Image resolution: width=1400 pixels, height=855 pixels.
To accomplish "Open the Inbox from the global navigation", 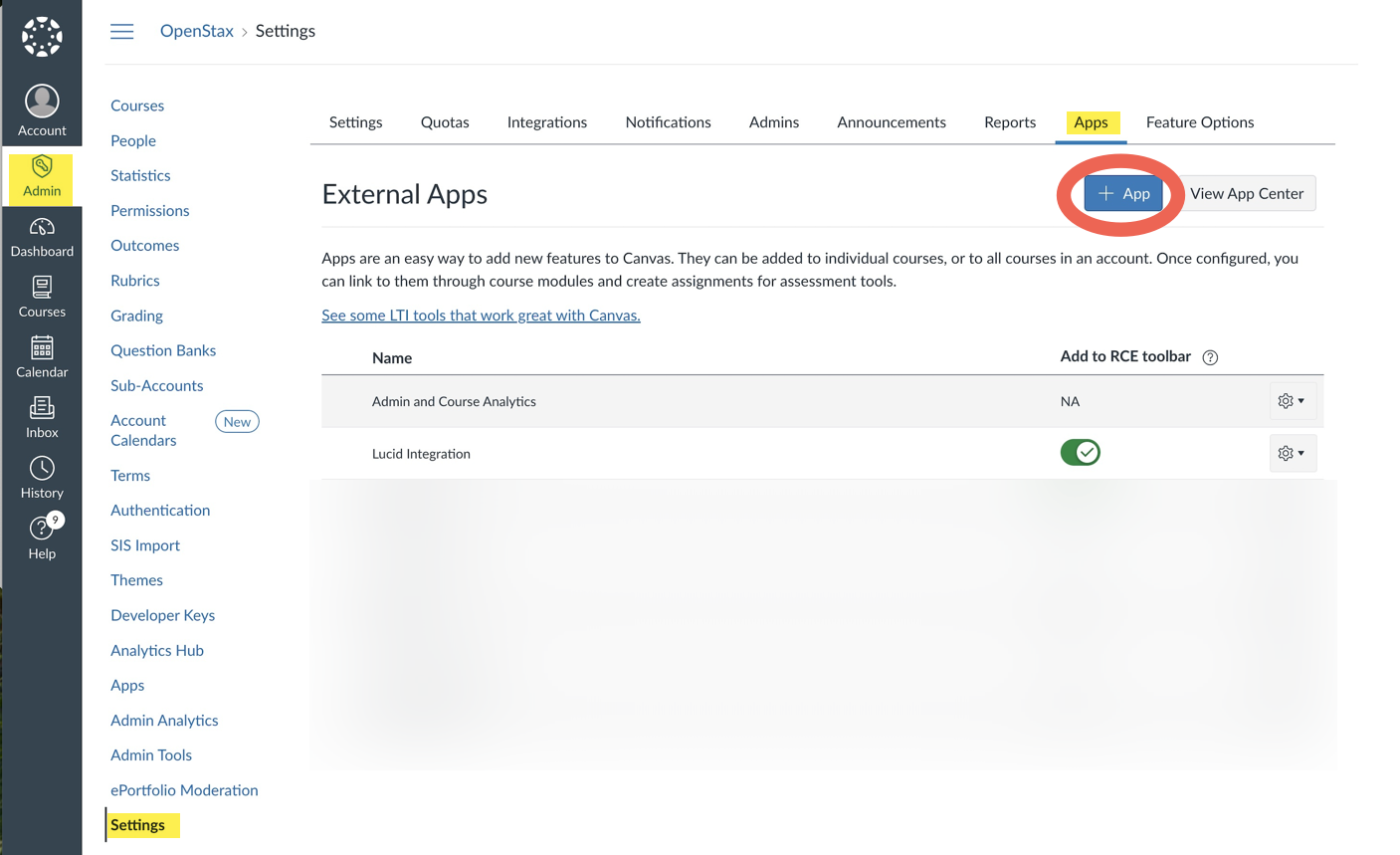I will point(42,416).
